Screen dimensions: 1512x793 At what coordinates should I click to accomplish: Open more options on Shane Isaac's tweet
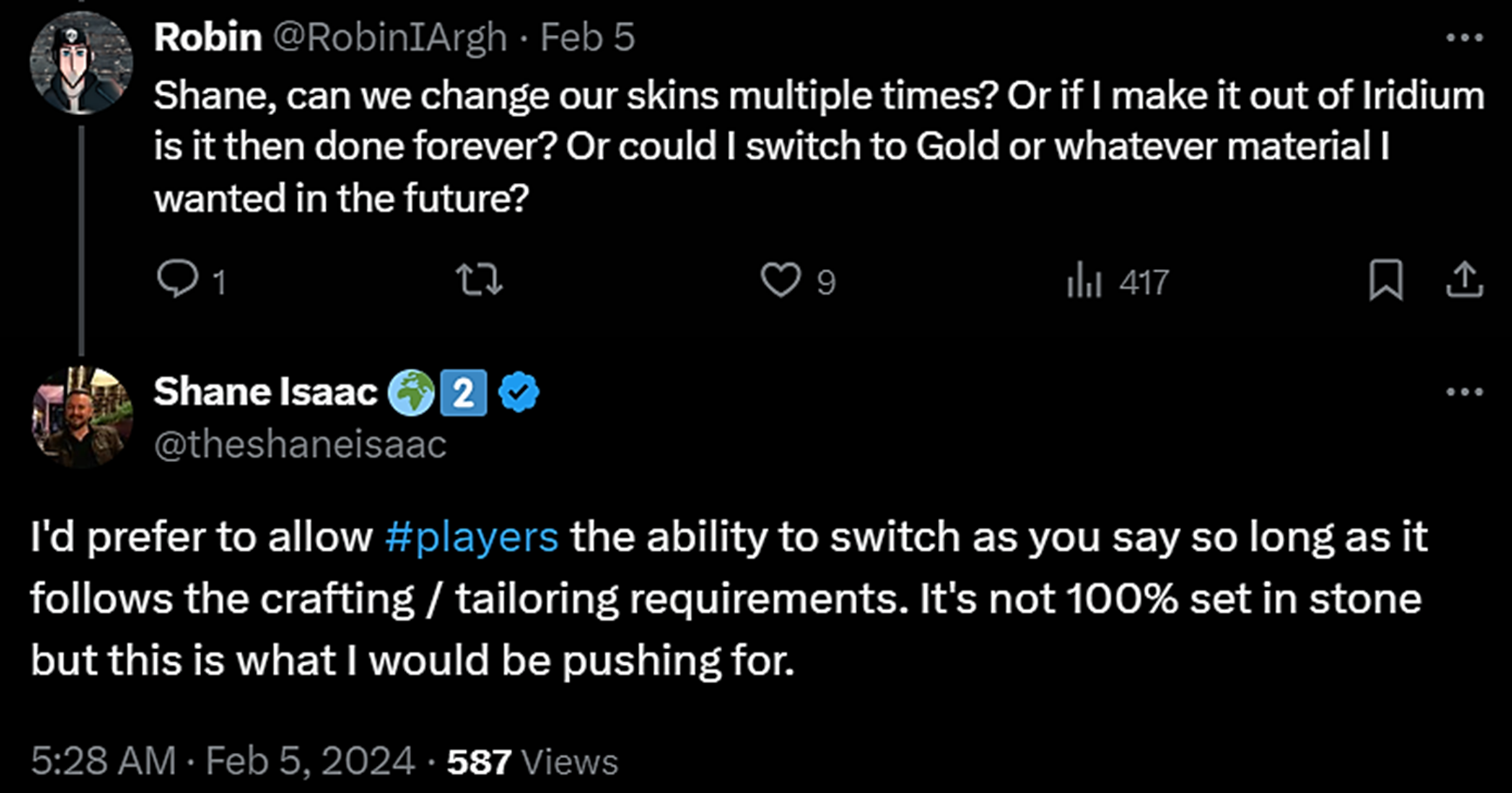click(x=1464, y=392)
